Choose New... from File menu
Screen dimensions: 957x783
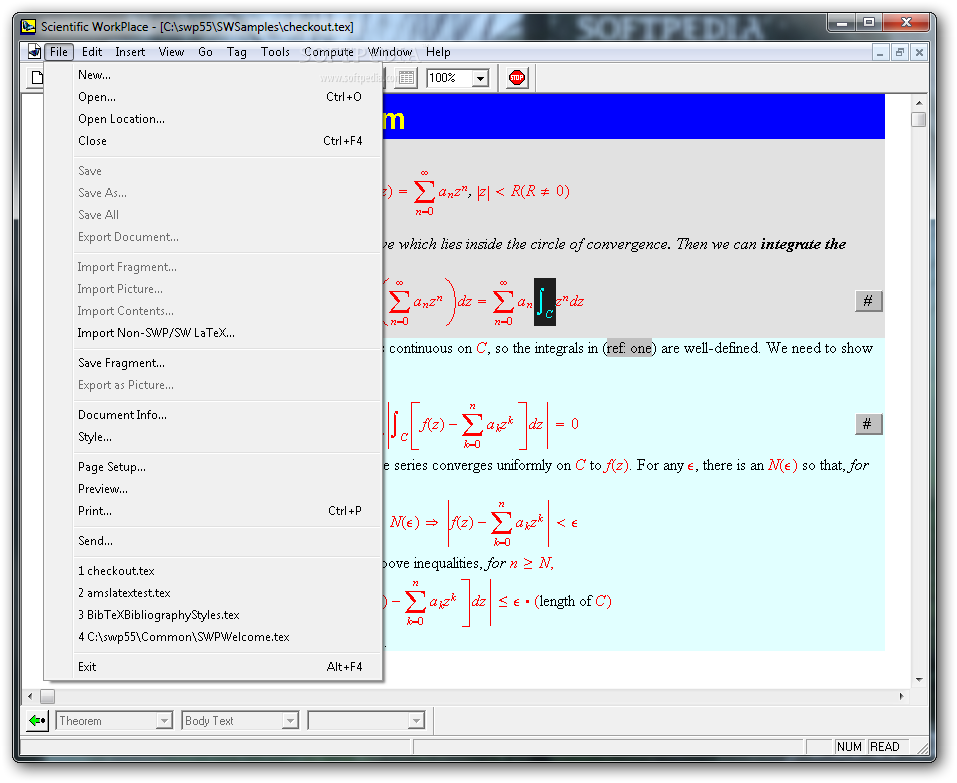pos(213,75)
